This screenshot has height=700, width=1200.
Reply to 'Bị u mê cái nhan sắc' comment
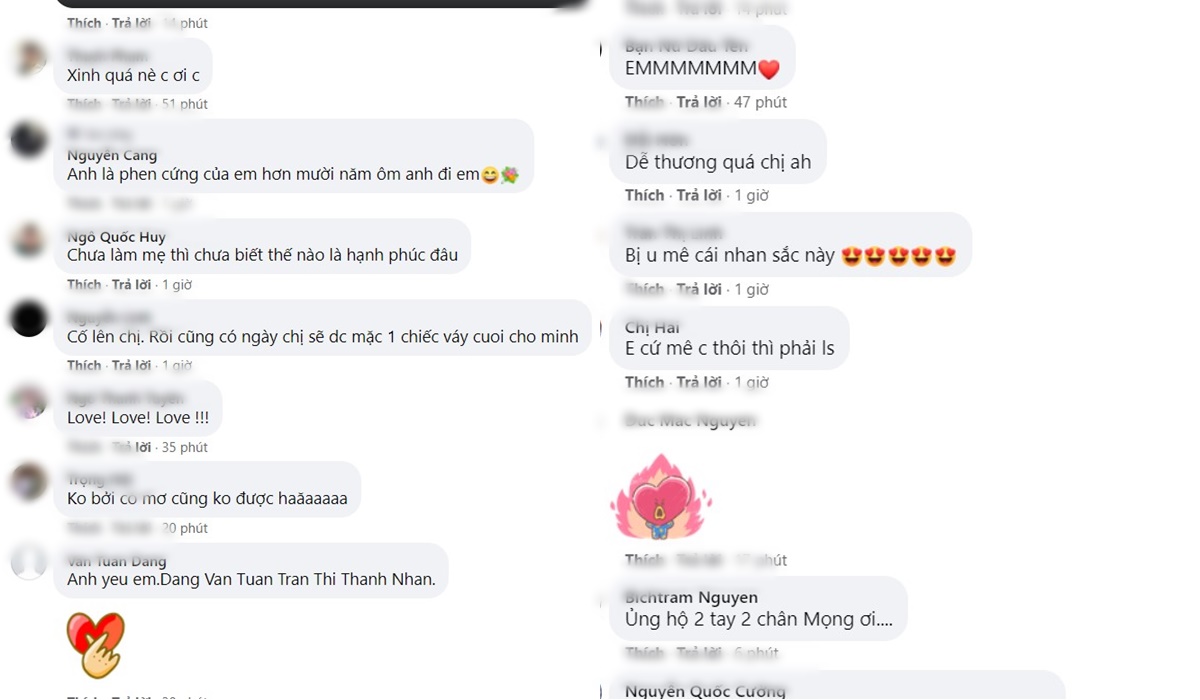(x=698, y=289)
